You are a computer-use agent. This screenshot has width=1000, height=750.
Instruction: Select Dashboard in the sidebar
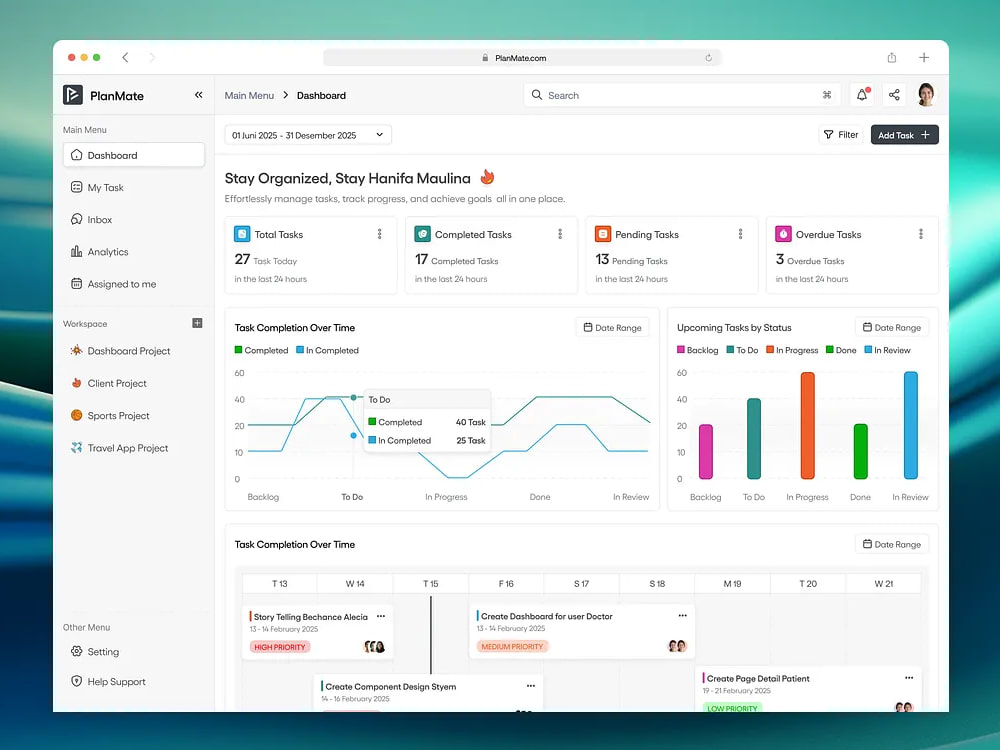(134, 155)
